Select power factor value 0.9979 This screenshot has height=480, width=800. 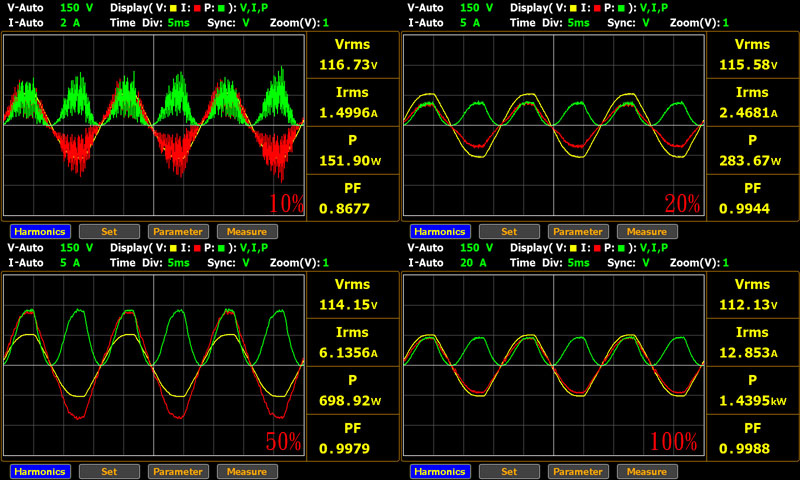tap(344, 448)
